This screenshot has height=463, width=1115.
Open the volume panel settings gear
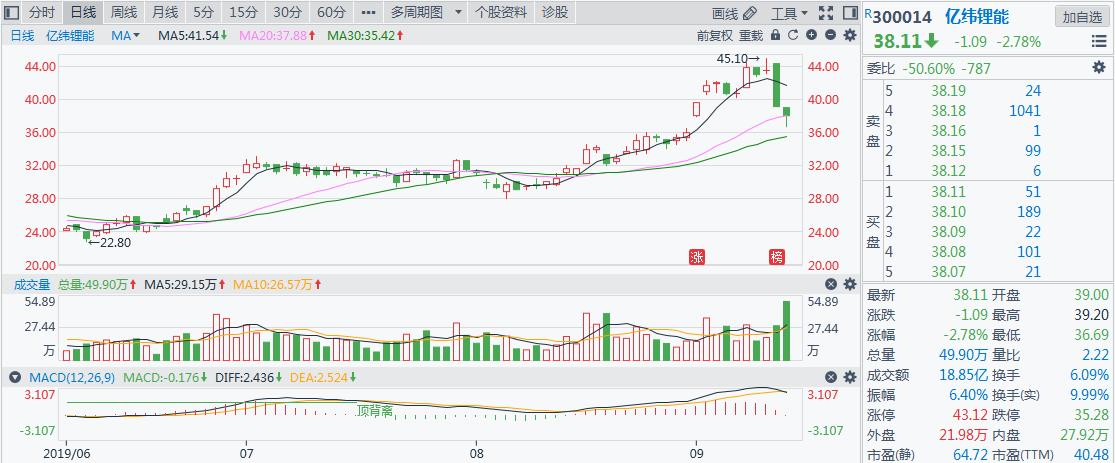click(x=850, y=284)
